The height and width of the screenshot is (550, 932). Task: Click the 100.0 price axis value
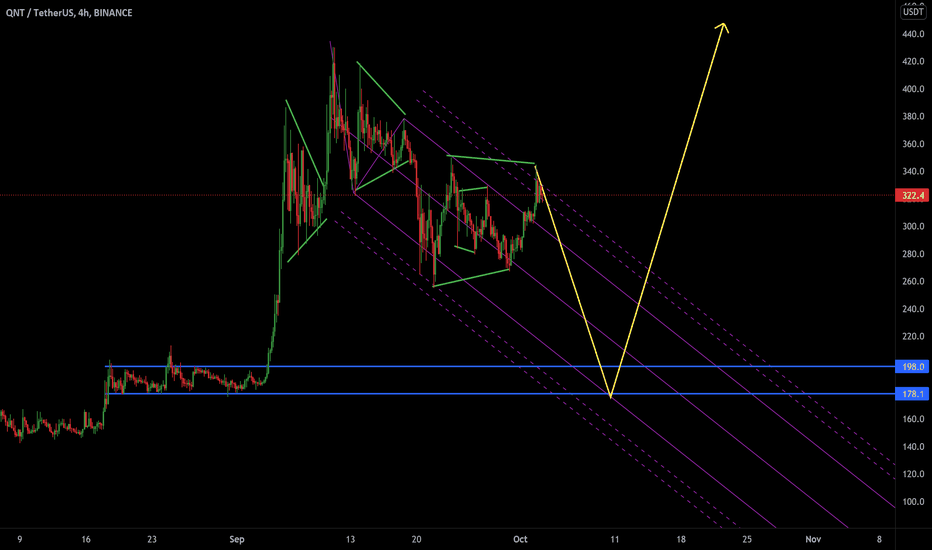pyautogui.click(x=913, y=502)
